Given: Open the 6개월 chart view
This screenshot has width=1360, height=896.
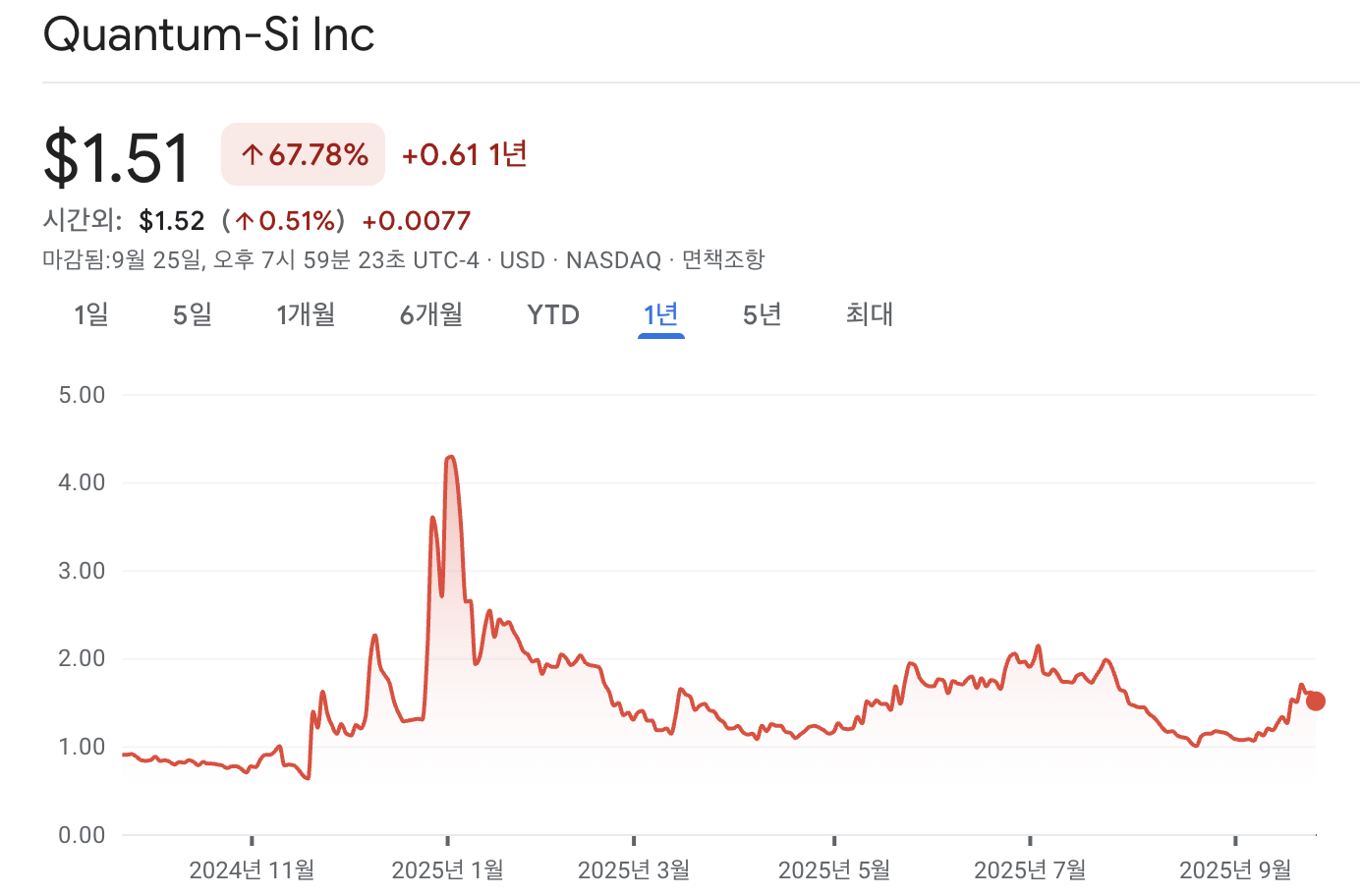Looking at the screenshot, I should 430,314.
